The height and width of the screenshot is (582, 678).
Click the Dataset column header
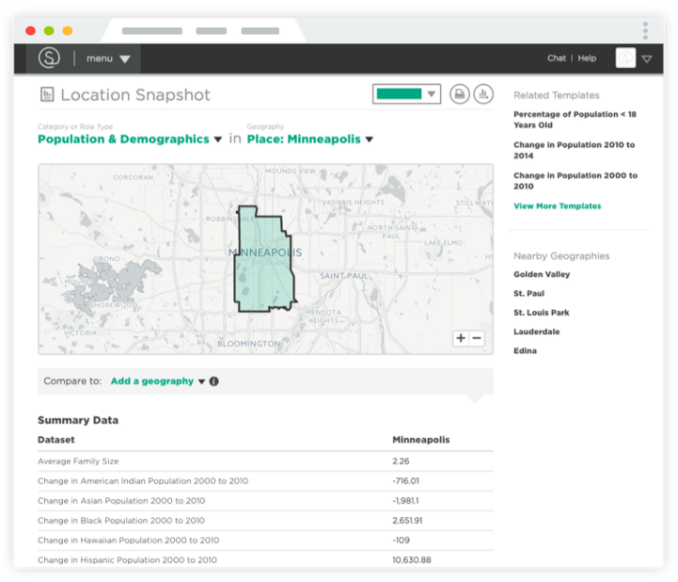click(56, 440)
